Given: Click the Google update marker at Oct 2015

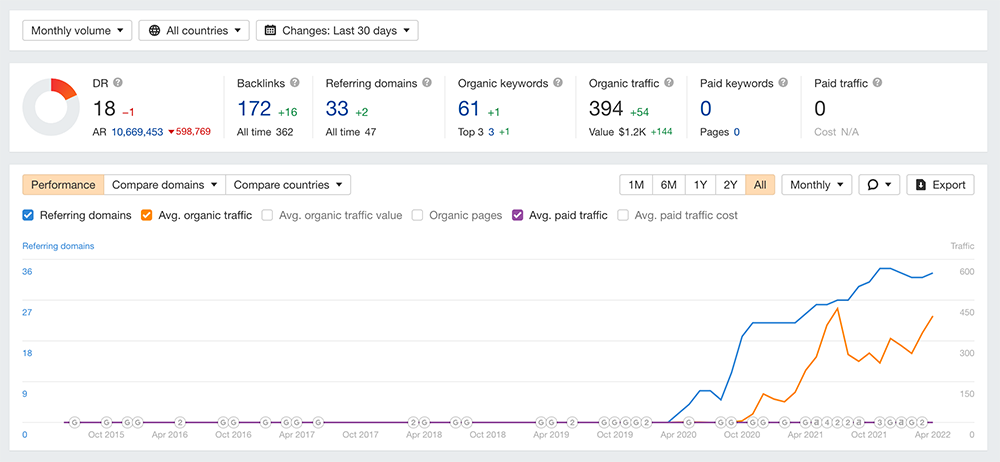Looking at the screenshot, I should pos(107,422).
